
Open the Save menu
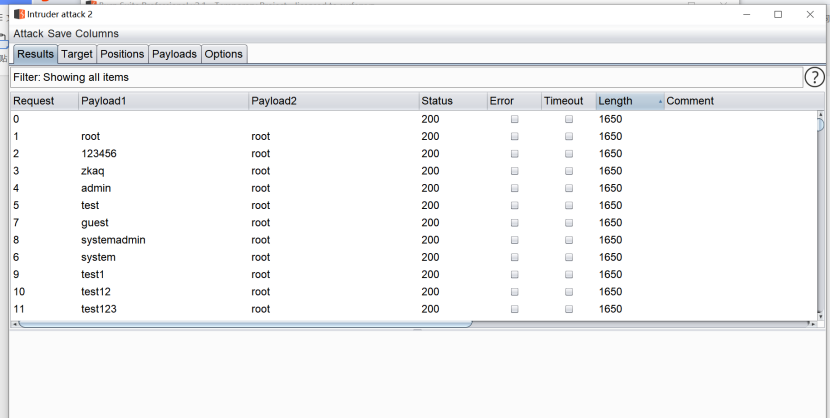pos(60,34)
